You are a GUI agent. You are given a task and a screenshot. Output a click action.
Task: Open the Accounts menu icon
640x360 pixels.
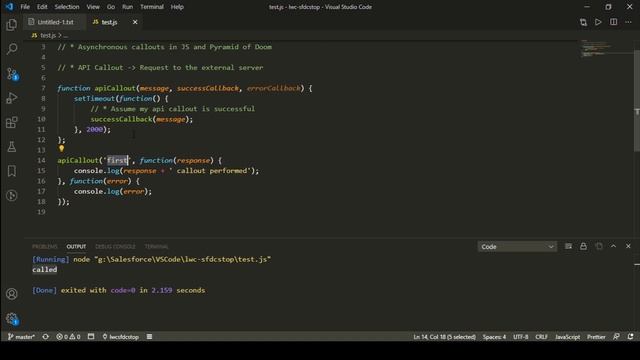tap(11, 293)
